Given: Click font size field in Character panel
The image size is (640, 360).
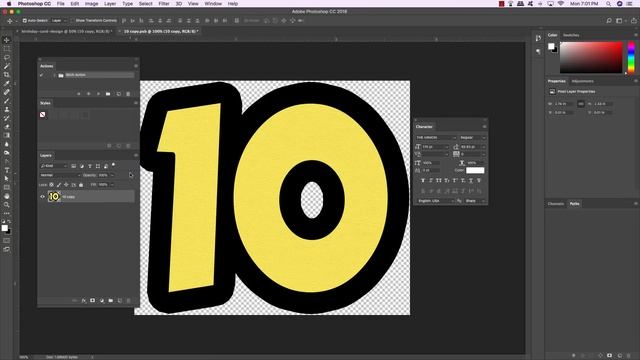Looking at the screenshot, I should (436, 147).
